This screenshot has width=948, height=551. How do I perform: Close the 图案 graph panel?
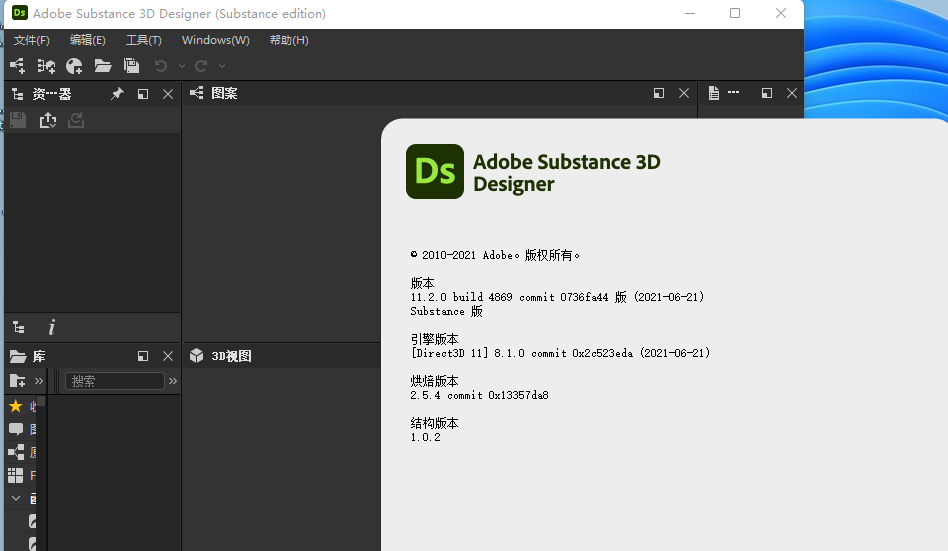(x=684, y=93)
